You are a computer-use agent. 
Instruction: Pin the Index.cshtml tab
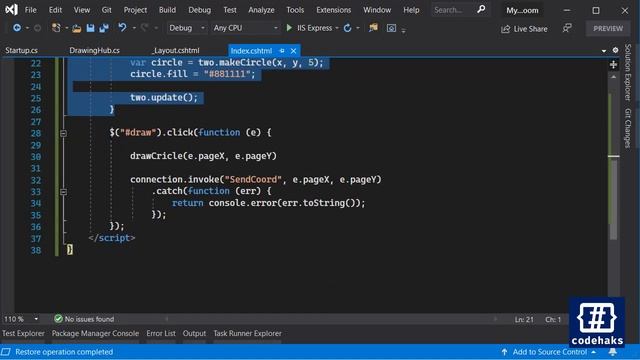tap(282, 51)
